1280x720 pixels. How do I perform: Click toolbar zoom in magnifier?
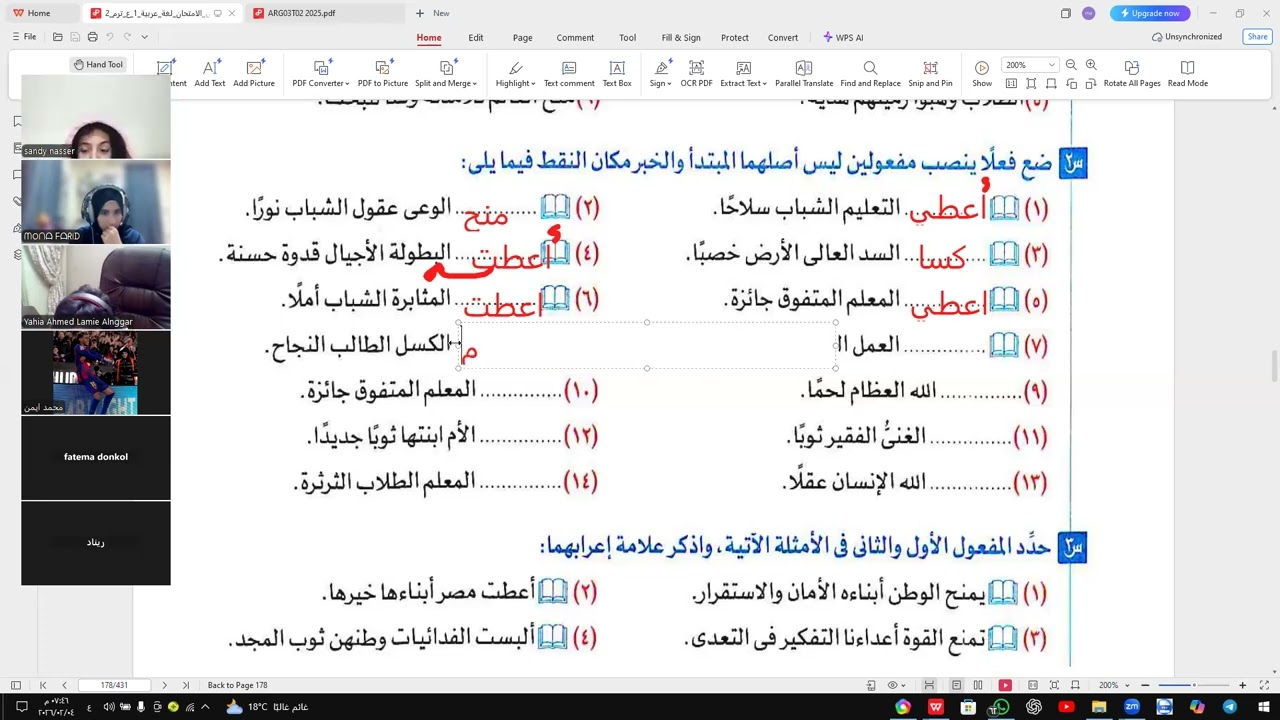[1091, 65]
